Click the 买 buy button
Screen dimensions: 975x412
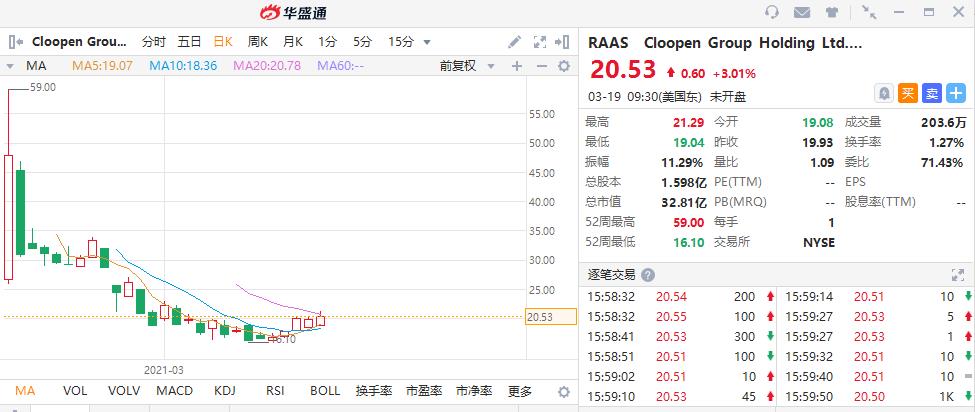[908, 94]
